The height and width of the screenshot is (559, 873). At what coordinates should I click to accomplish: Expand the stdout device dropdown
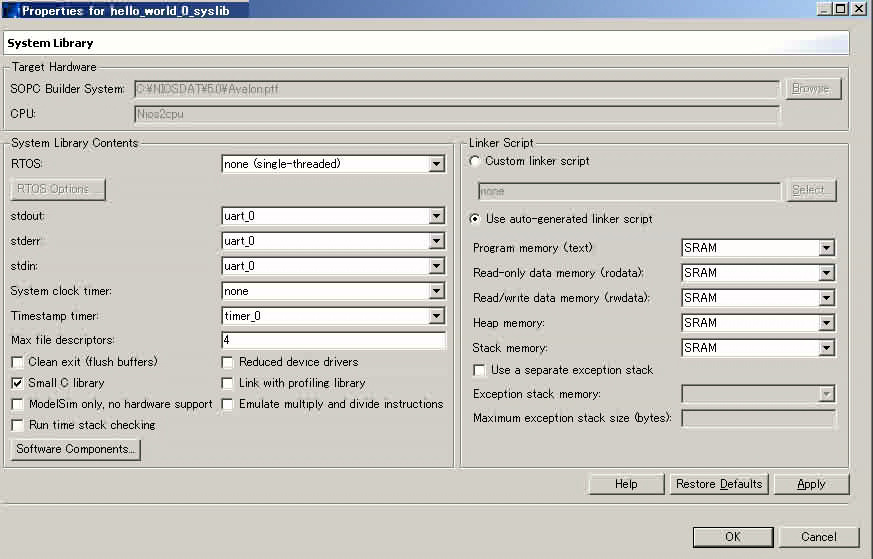point(436,216)
